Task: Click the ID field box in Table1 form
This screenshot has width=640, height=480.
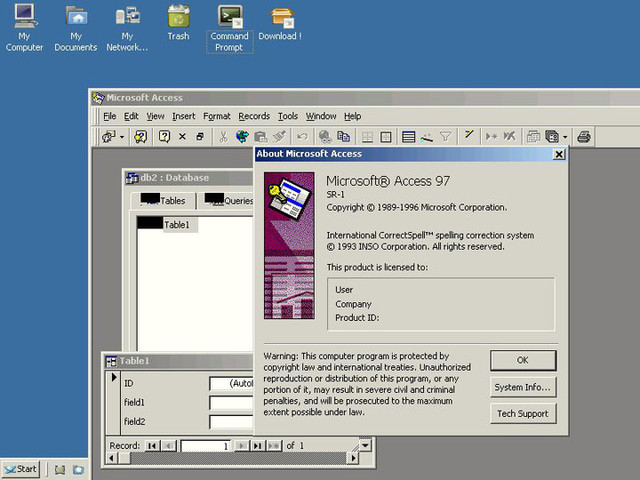Action: [231, 384]
